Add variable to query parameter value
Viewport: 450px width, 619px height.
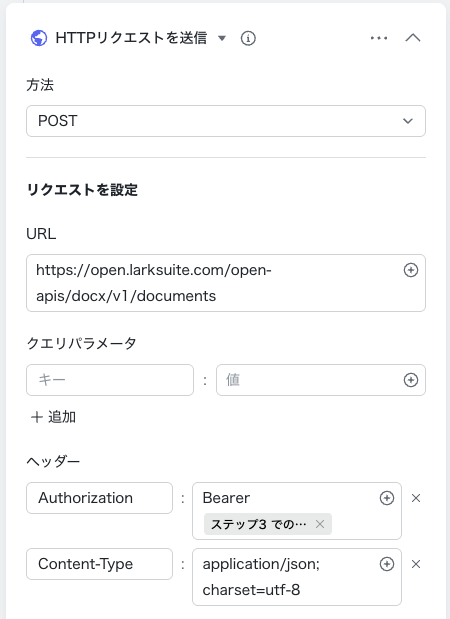[411, 380]
